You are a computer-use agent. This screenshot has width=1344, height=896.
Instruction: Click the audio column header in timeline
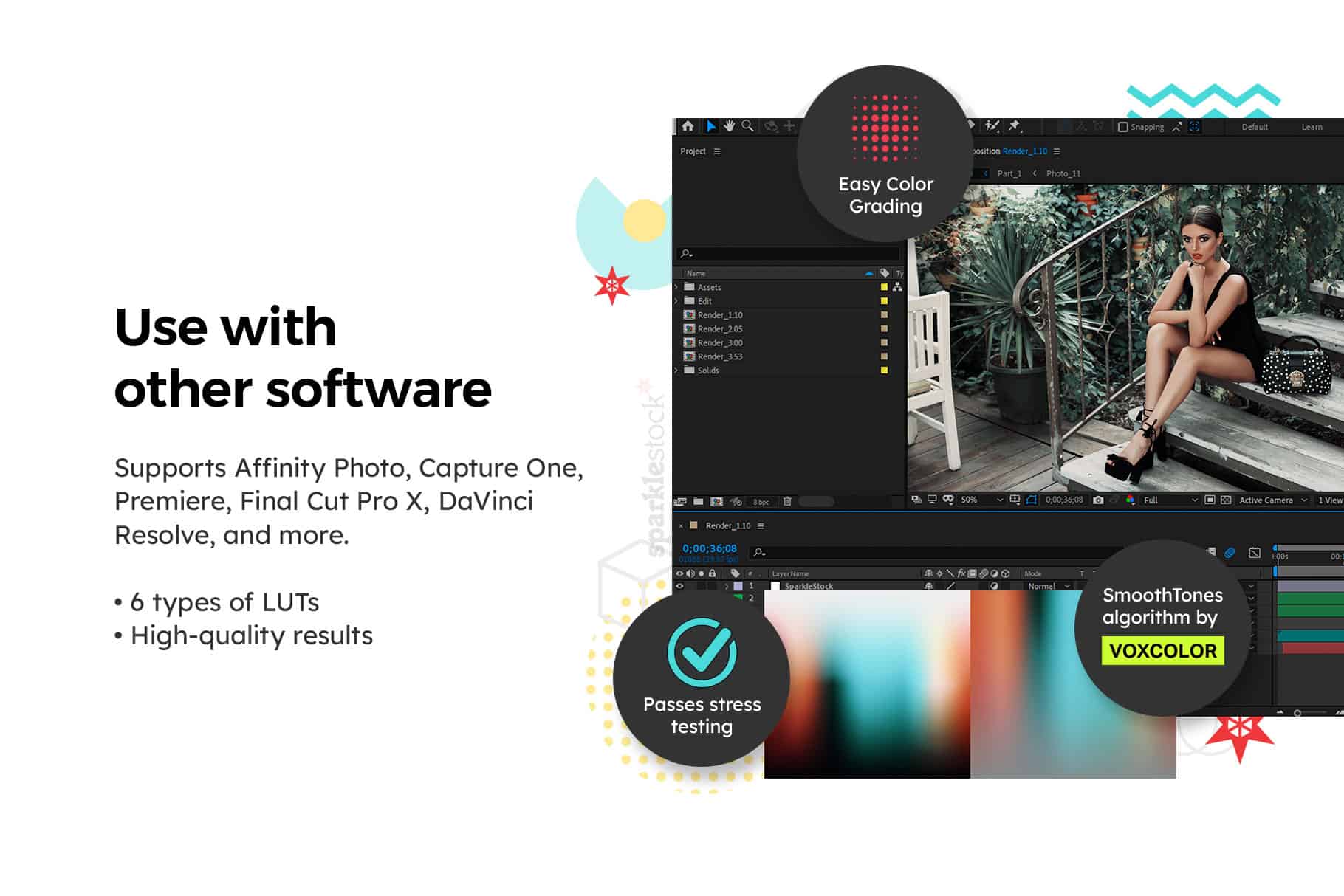(x=690, y=573)
